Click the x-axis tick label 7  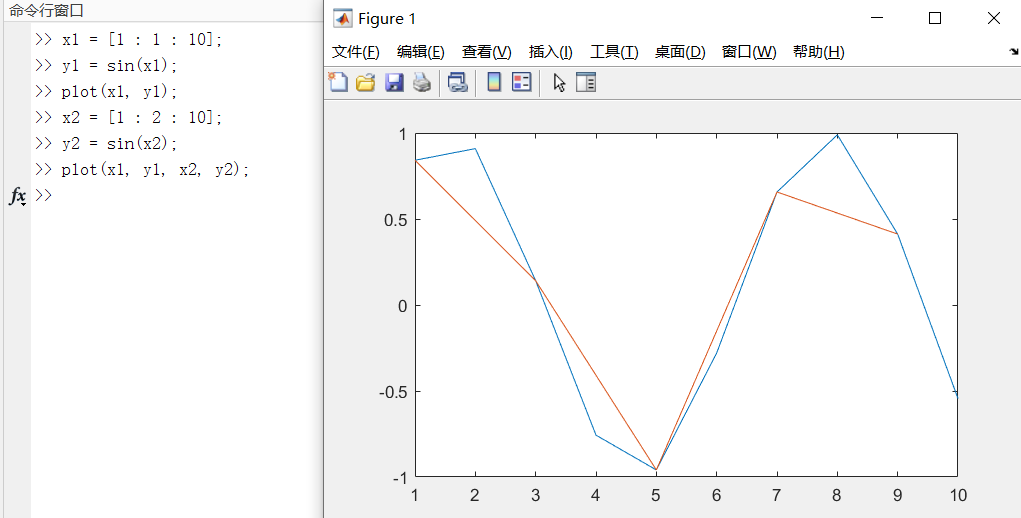(776, 495)
